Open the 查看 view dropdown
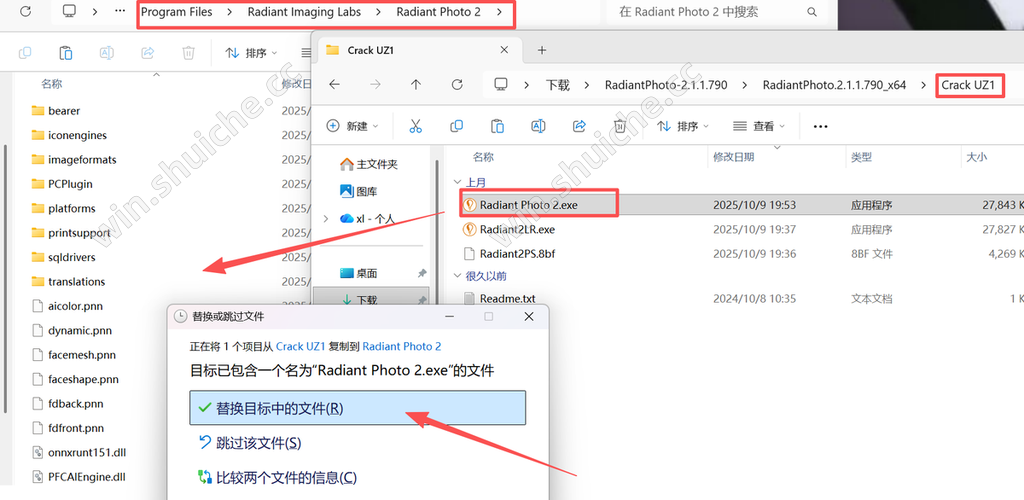The height and width of the screenshot is (500, 1024). click(760, 126)
